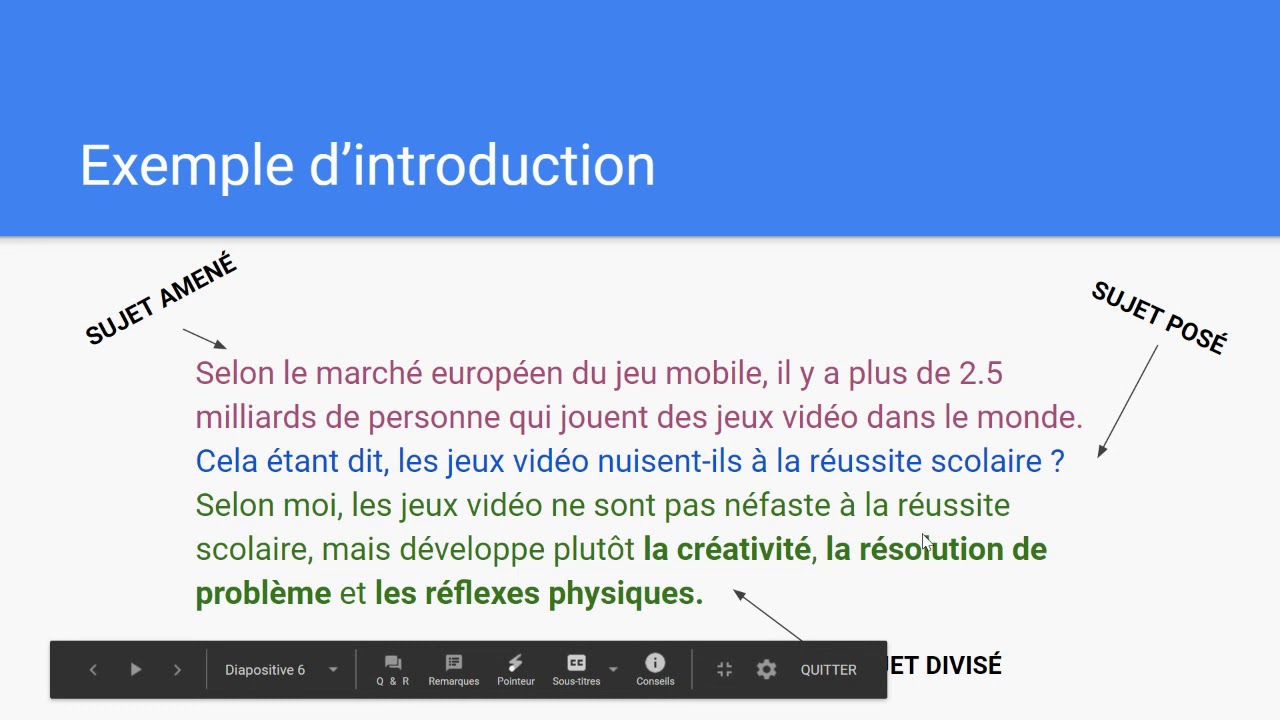Toggle Sous-titres captions
The width and height of the screenshot is (1280, 720).
click(x=576, y=670)
